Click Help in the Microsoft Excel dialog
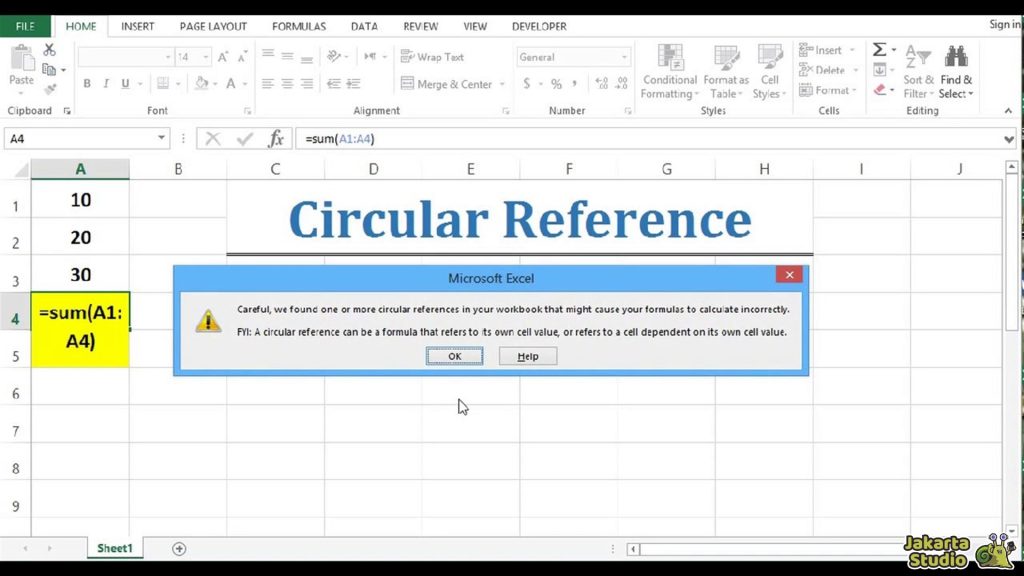 [528, 356]
